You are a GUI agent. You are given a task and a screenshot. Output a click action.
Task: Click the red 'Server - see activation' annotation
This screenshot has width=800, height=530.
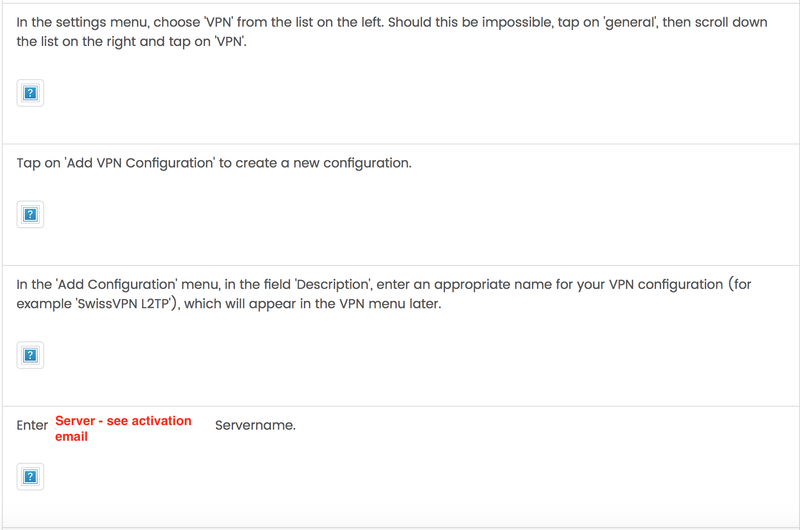[123, 421]
